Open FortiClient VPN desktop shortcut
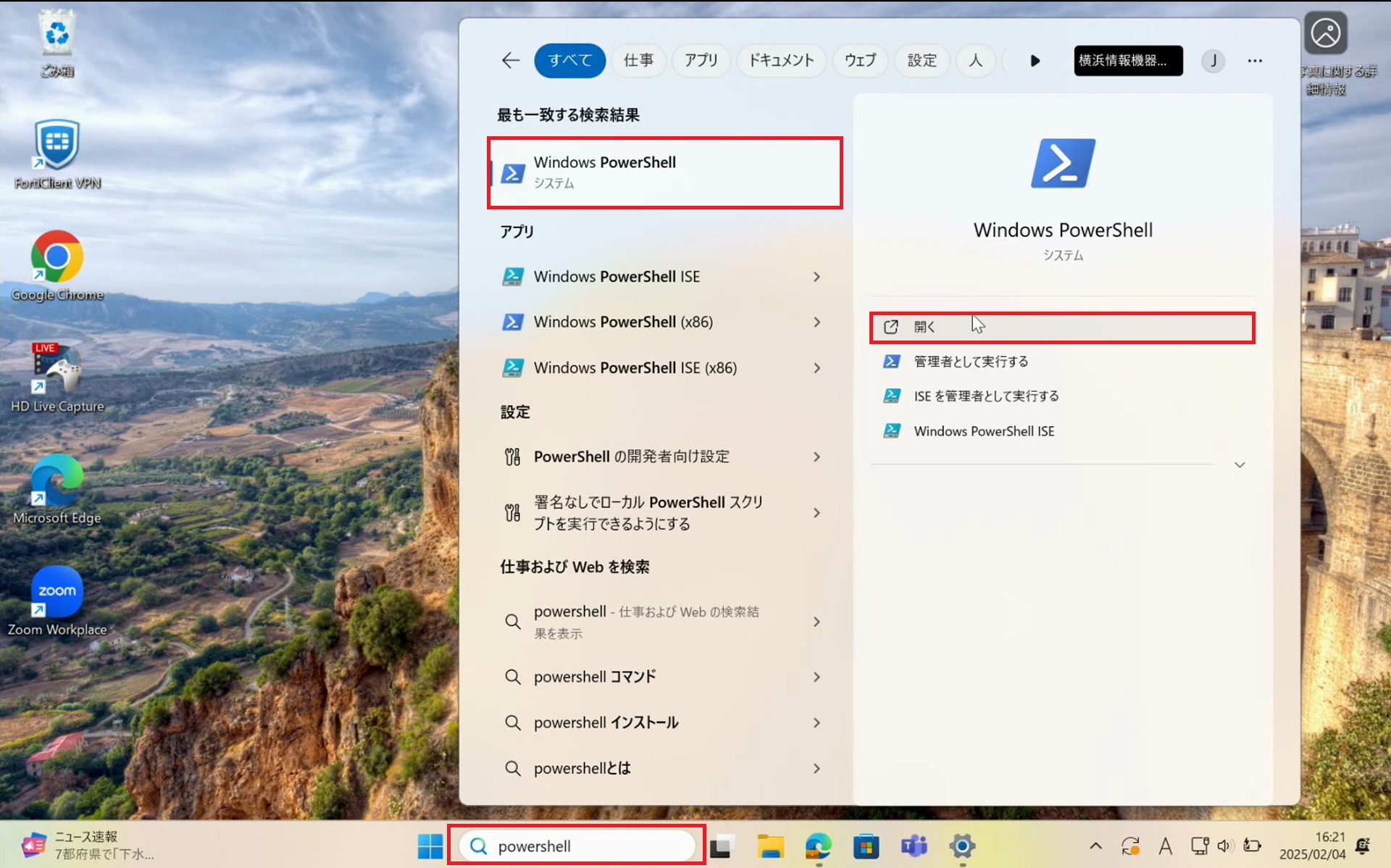Image resolution: width=1391 pixels, height=868 pixels. tap(57, 154)
